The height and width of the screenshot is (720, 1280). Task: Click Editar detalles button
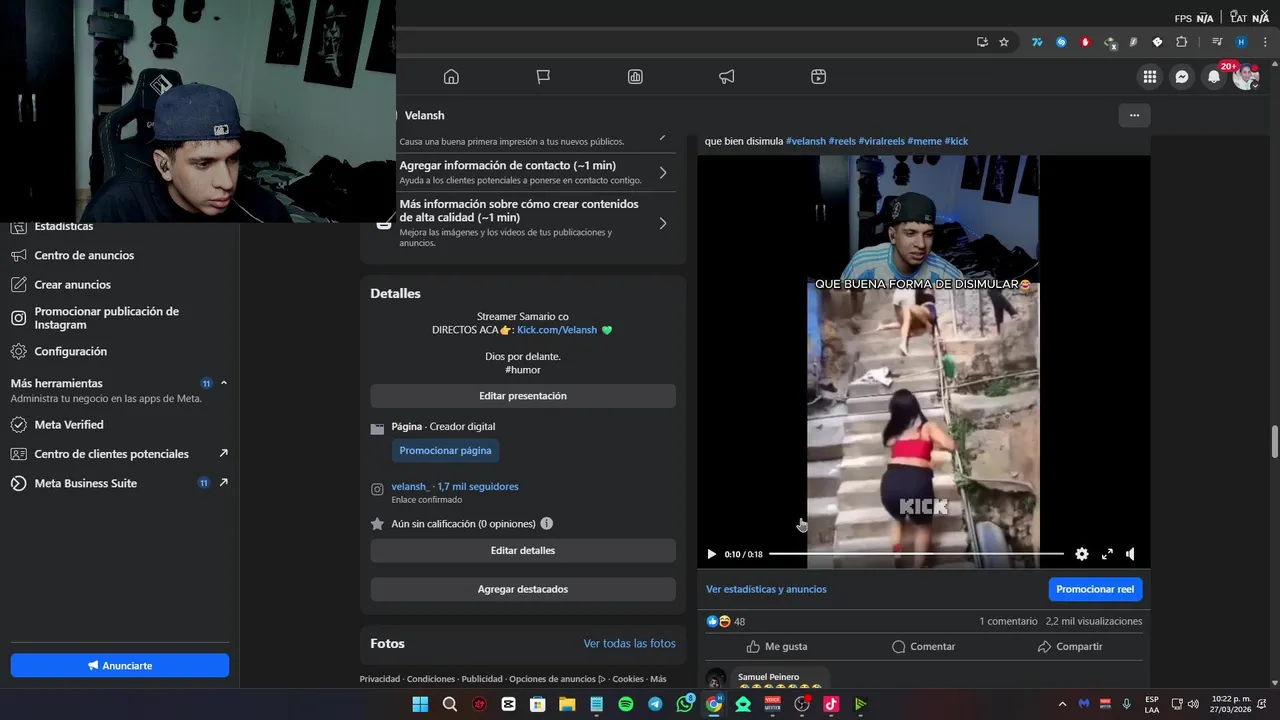(523, 551)
